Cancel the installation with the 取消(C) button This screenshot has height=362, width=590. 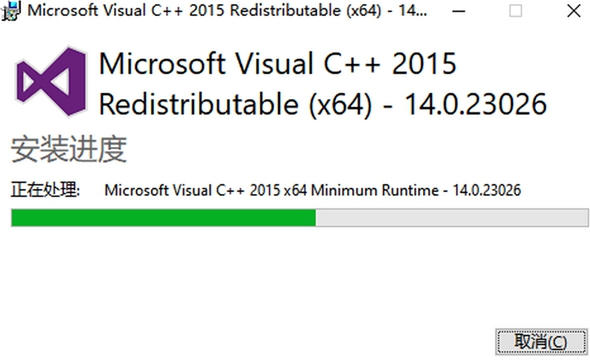point(541,342)
